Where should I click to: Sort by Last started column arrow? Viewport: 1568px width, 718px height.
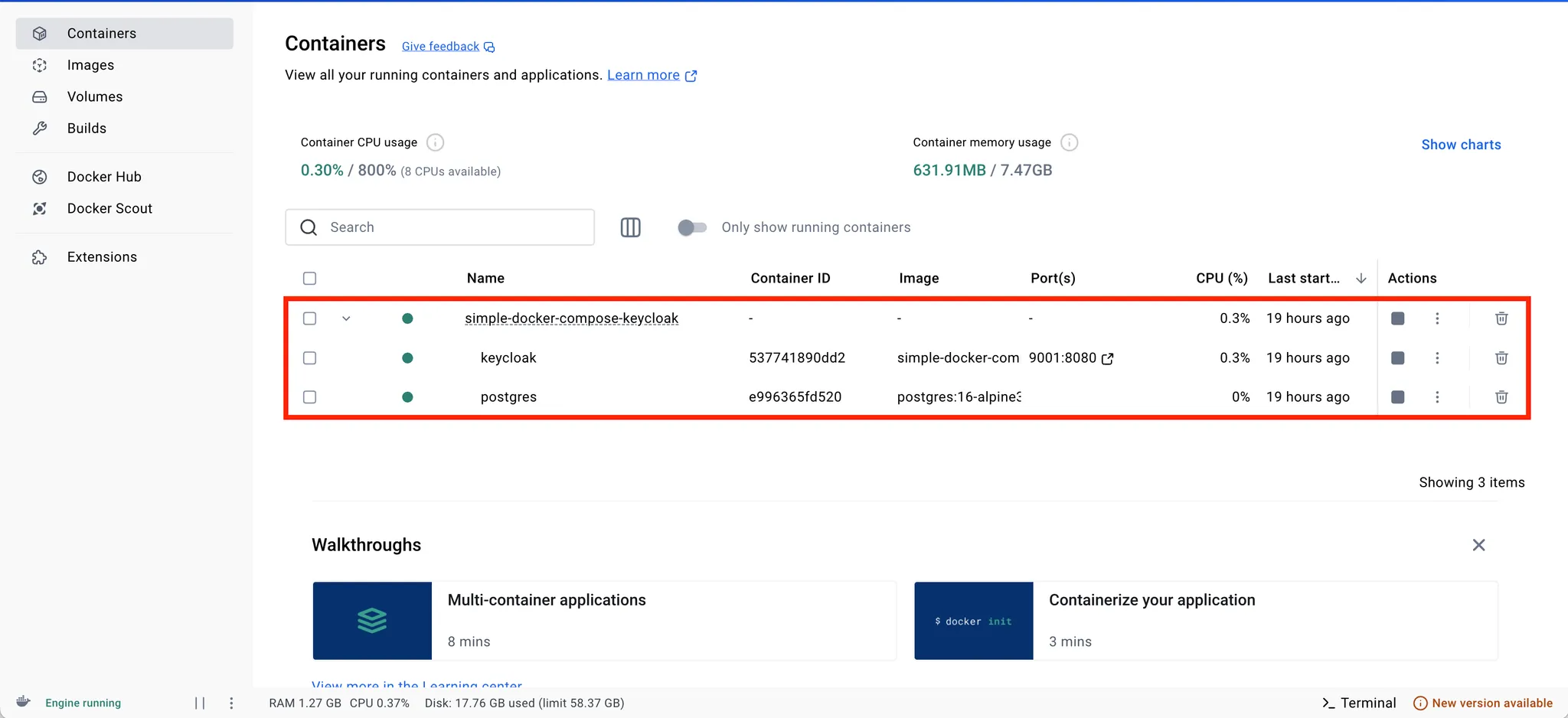click(1361, 279)
